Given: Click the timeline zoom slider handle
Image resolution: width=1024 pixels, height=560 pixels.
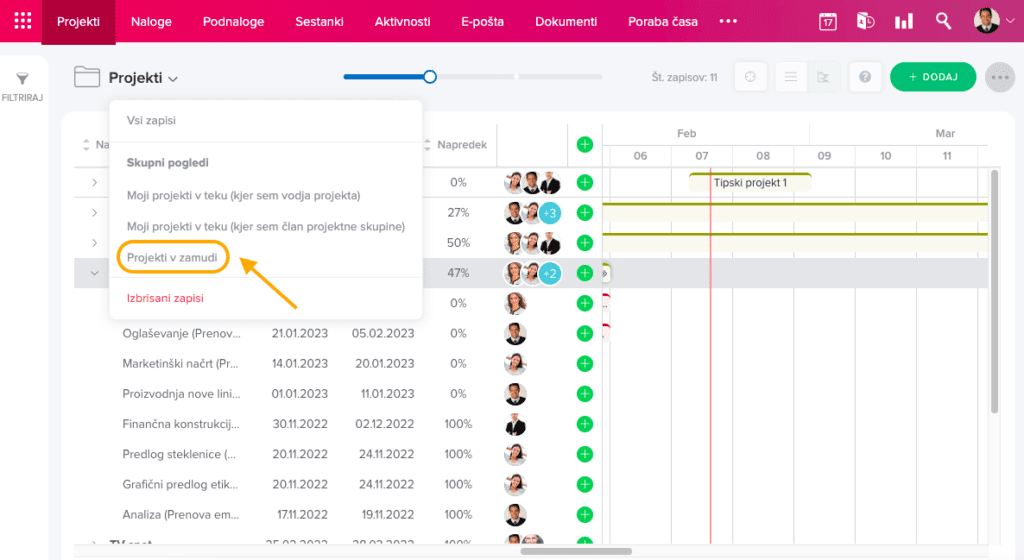Looking at the screenshot, I should coord(430,76).
